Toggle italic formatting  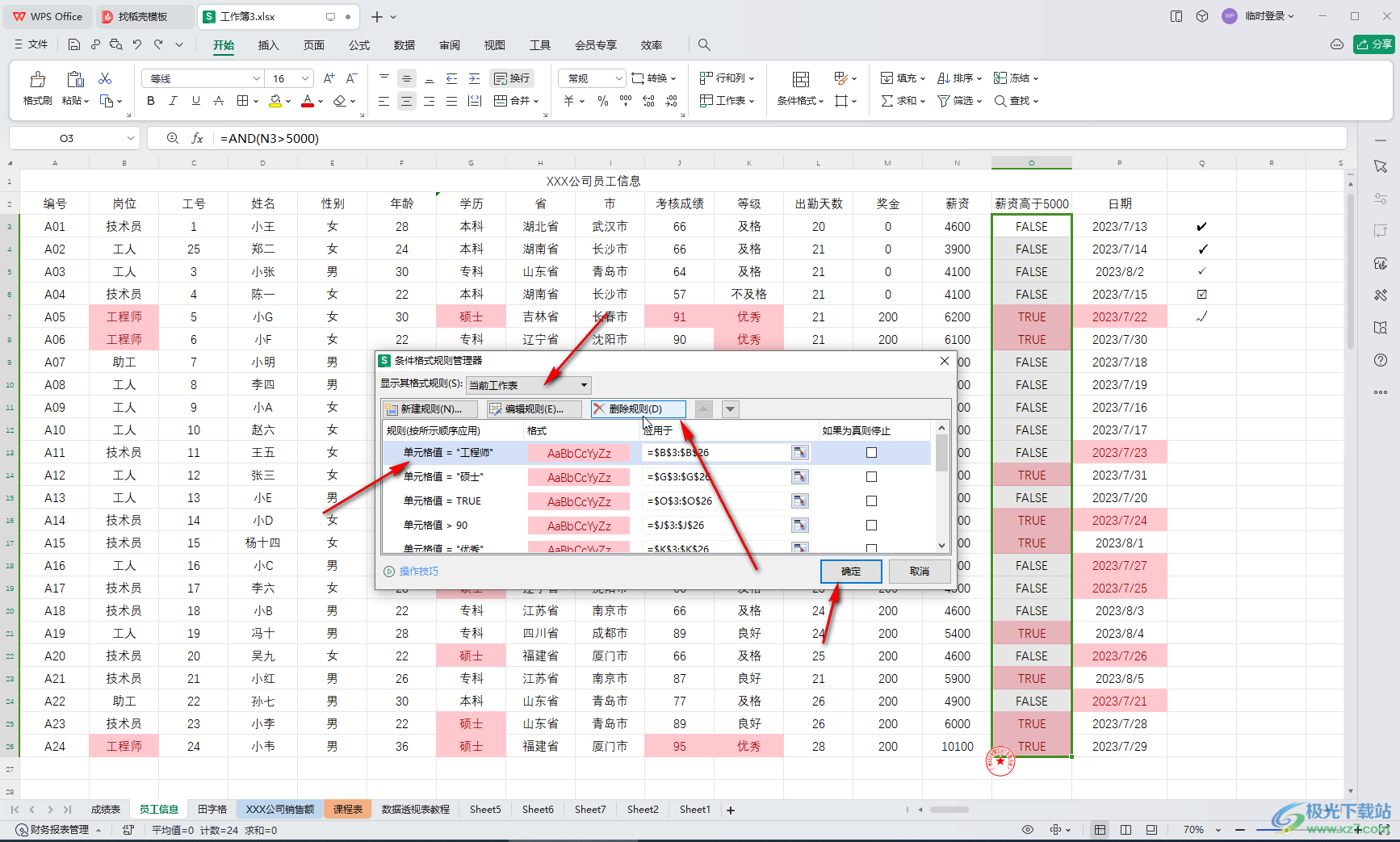point(173,101)
